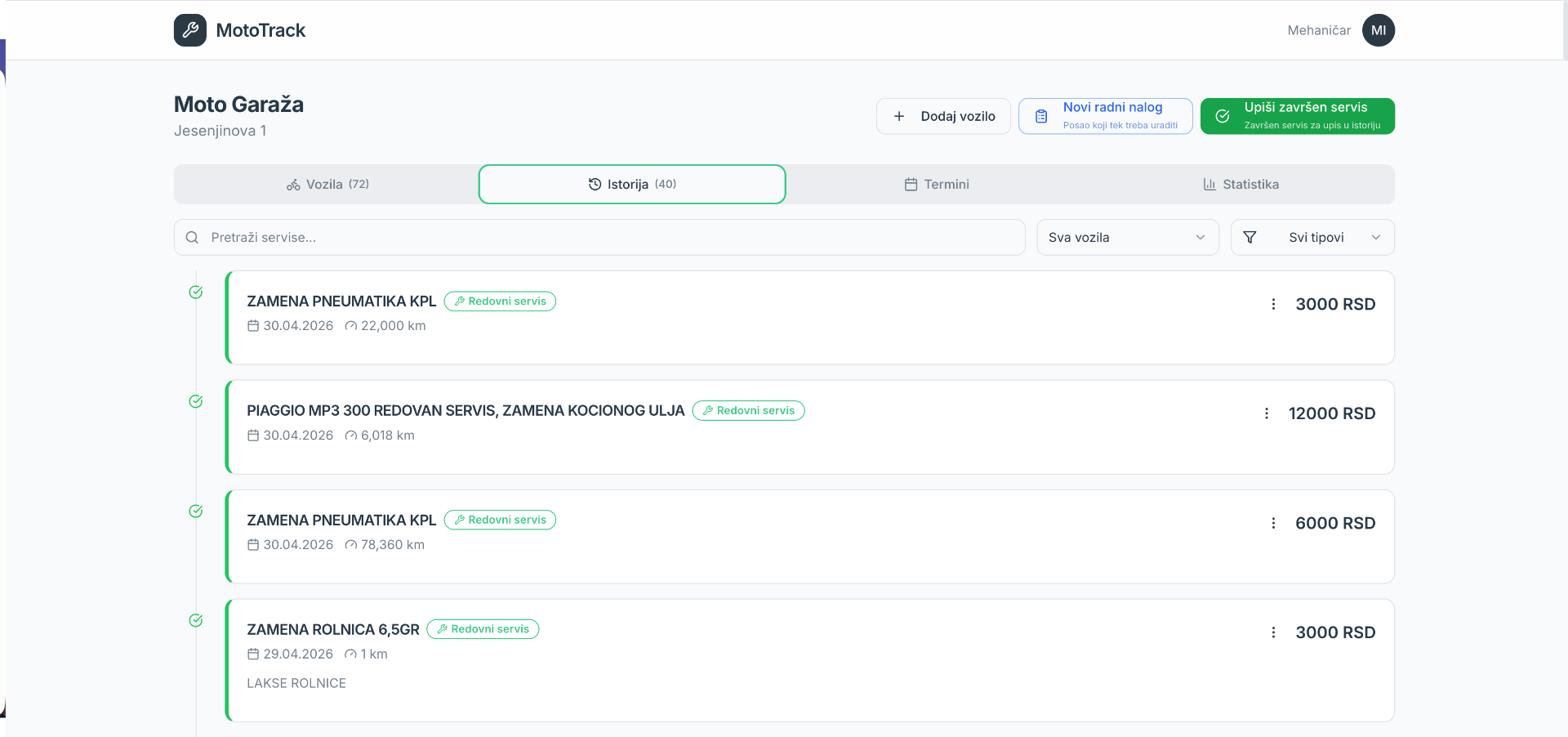This screenshot has height=737, width=1568.
Task: Open the Termini tab
Action: (x=937, y=185)
